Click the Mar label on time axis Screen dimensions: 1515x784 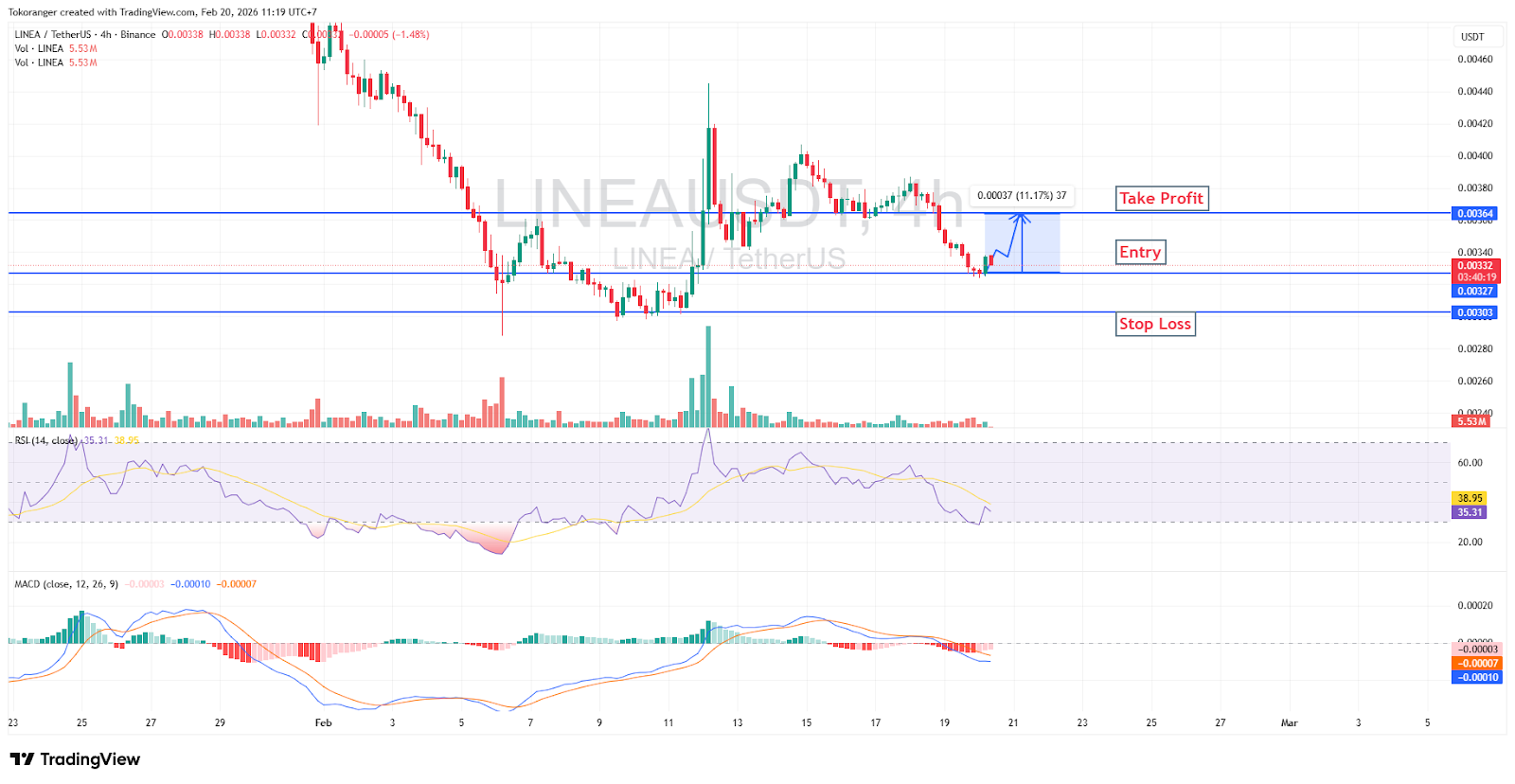tap(1289, 722)
